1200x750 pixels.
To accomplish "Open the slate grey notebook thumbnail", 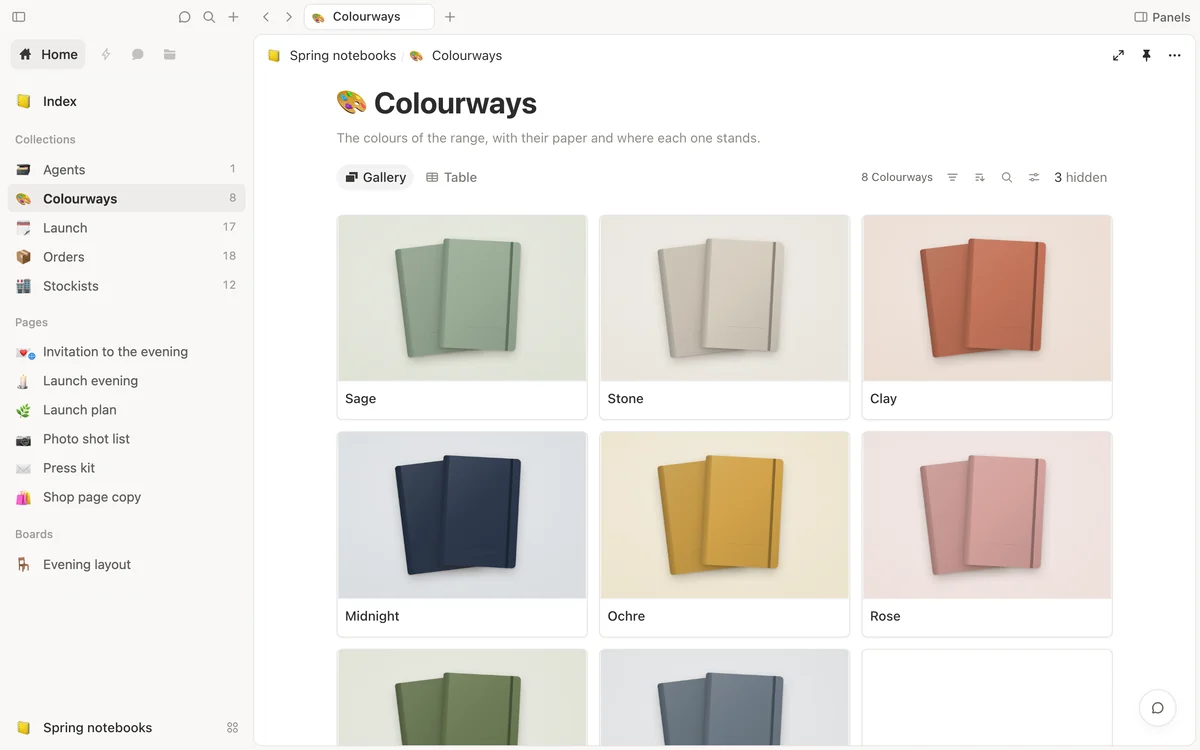I will click(725, 698).
